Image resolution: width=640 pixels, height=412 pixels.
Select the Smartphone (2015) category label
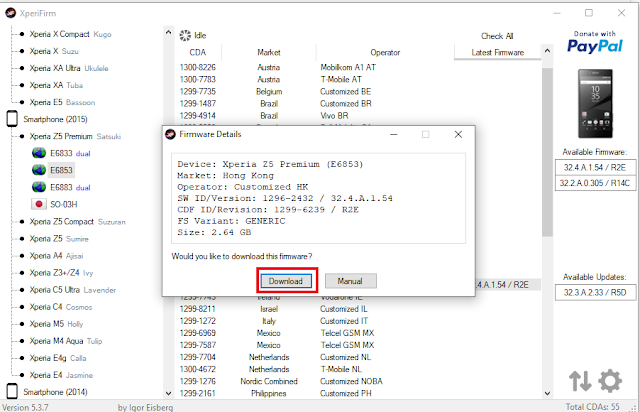tap(55, 119)
